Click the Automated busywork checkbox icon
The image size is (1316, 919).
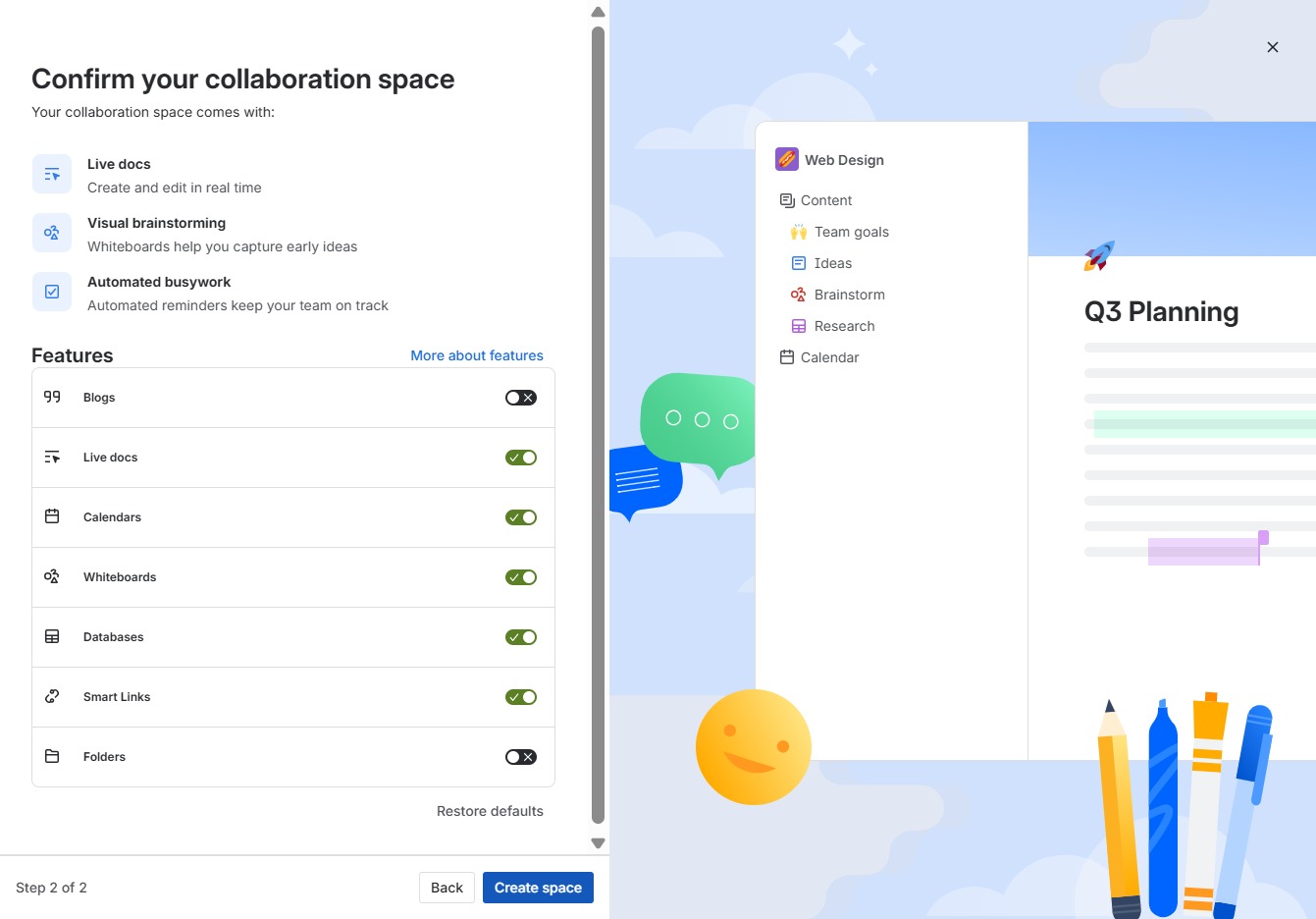(52, 292)
